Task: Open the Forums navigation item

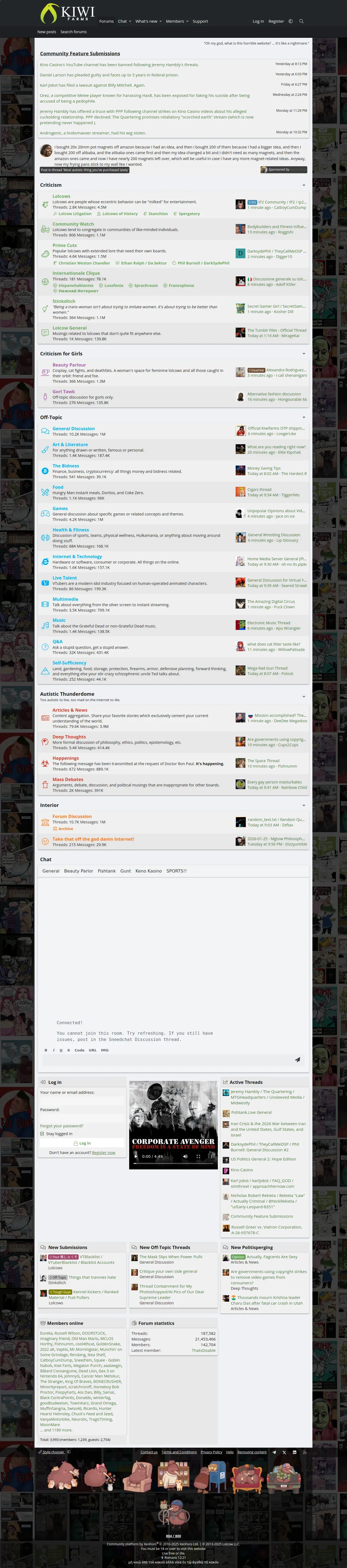Action: coord(106,21)
